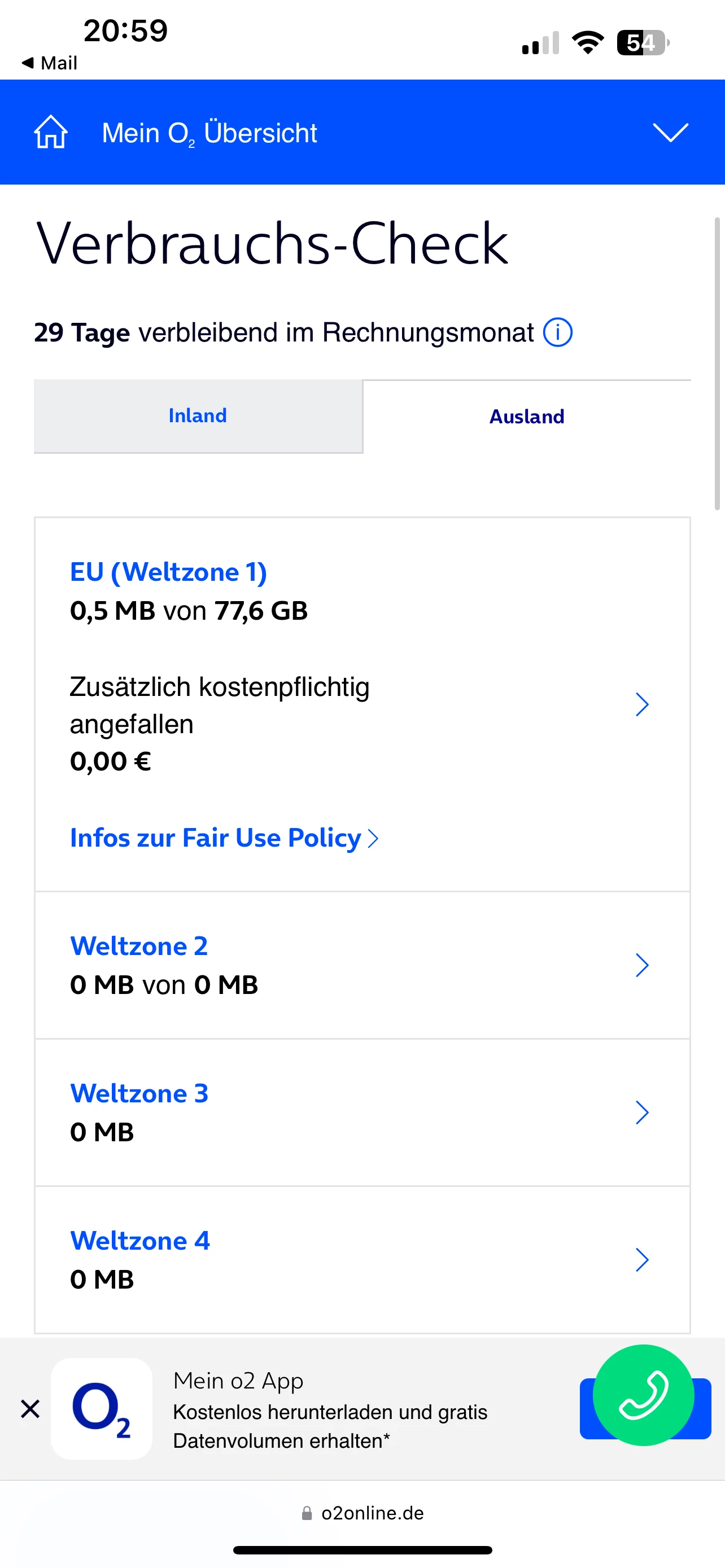Switch to the Inland tab
The image size is (725, 1568).
click(198, 417)
